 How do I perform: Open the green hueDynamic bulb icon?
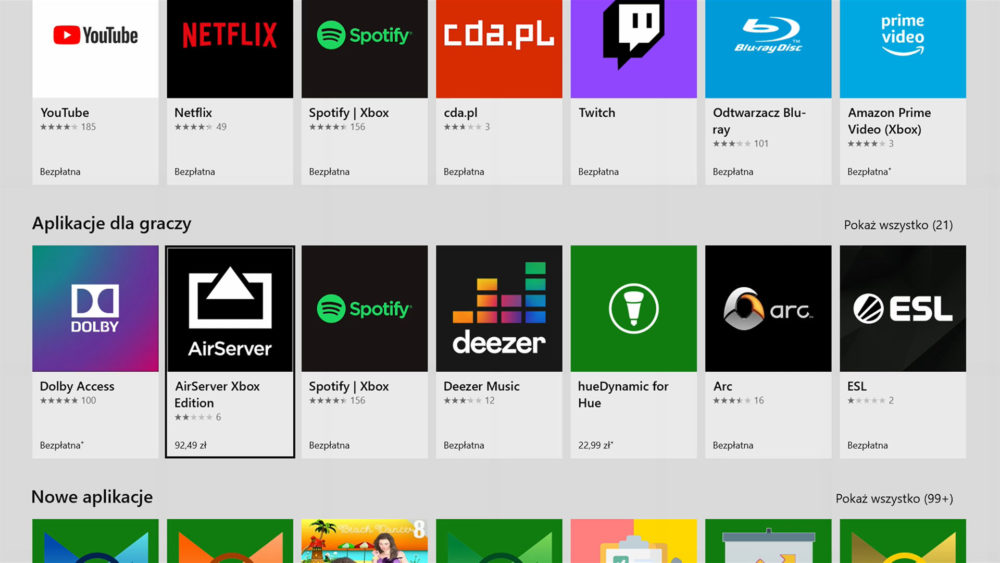[633, 309]
